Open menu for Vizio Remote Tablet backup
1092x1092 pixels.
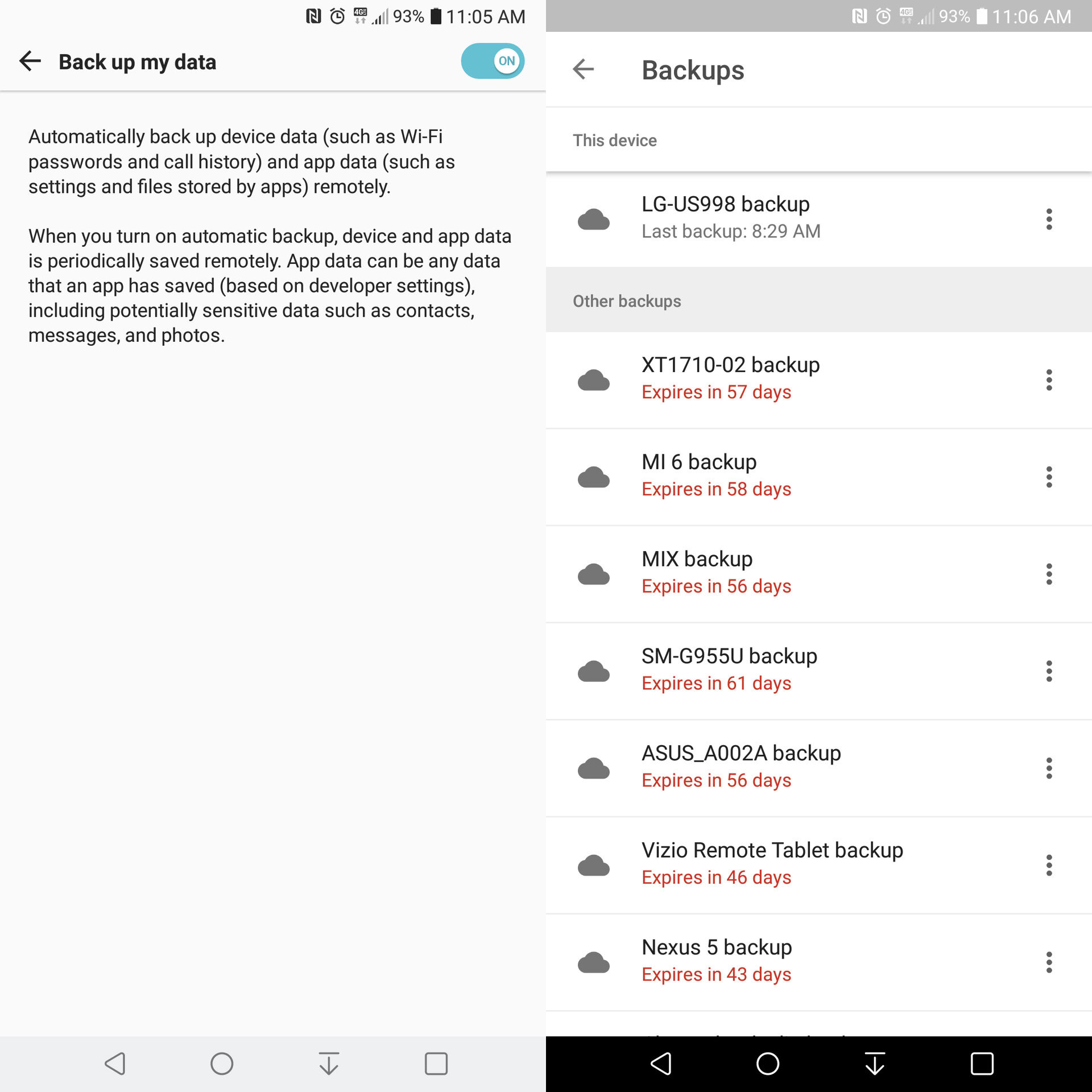pyautogui.click(x=1049, y=865)
